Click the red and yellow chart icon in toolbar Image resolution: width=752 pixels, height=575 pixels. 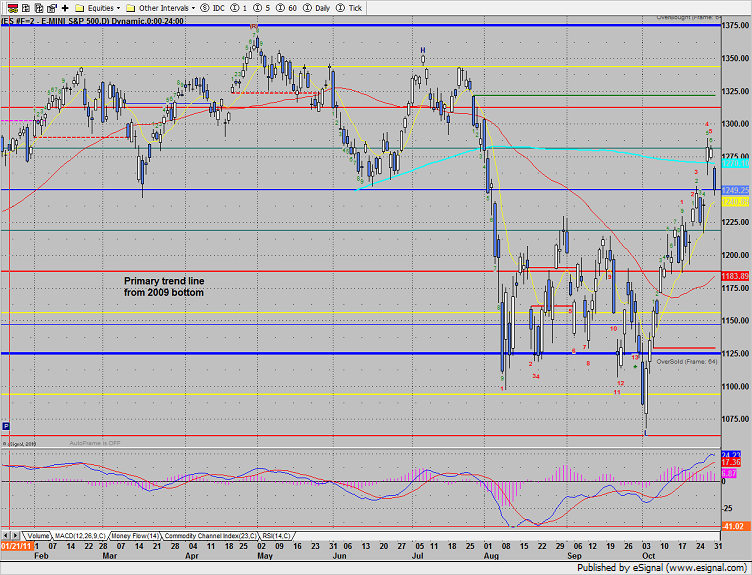[13, 8]
